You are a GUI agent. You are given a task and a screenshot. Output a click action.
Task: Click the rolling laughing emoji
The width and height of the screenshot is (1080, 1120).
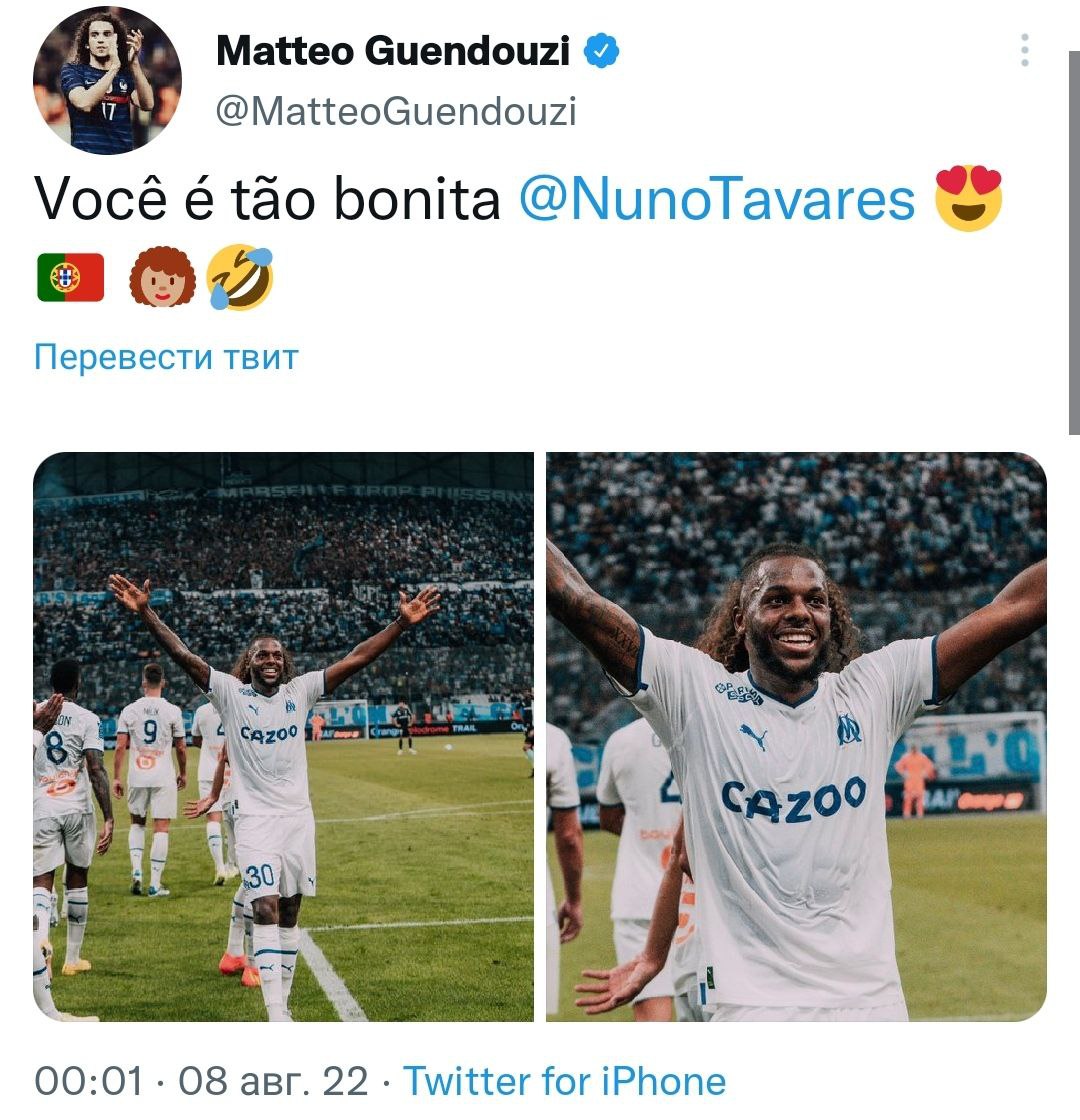(x=240, y=277)
